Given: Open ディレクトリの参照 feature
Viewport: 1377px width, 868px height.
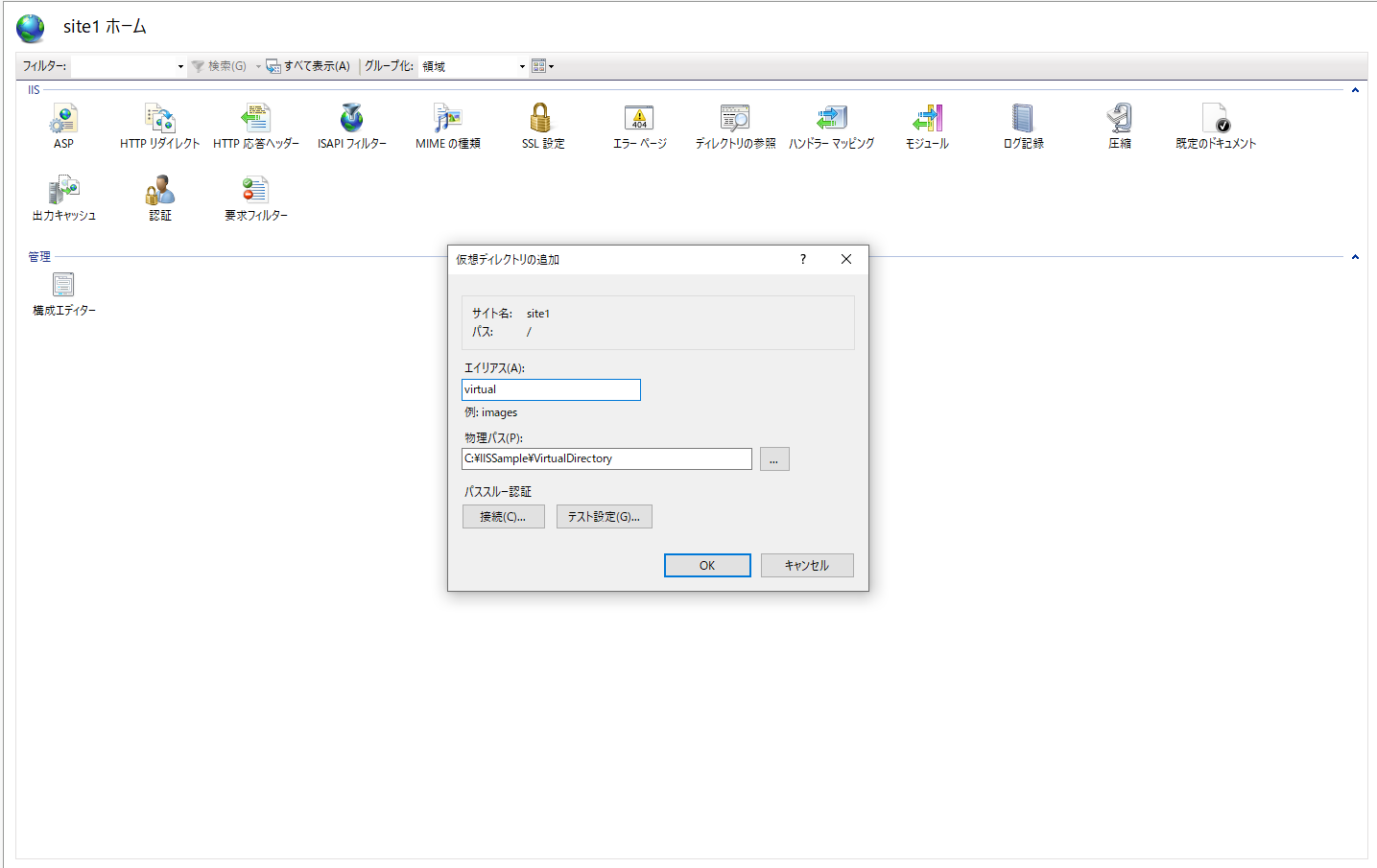Looking at the screenshot, I should (x=735, y=127).
